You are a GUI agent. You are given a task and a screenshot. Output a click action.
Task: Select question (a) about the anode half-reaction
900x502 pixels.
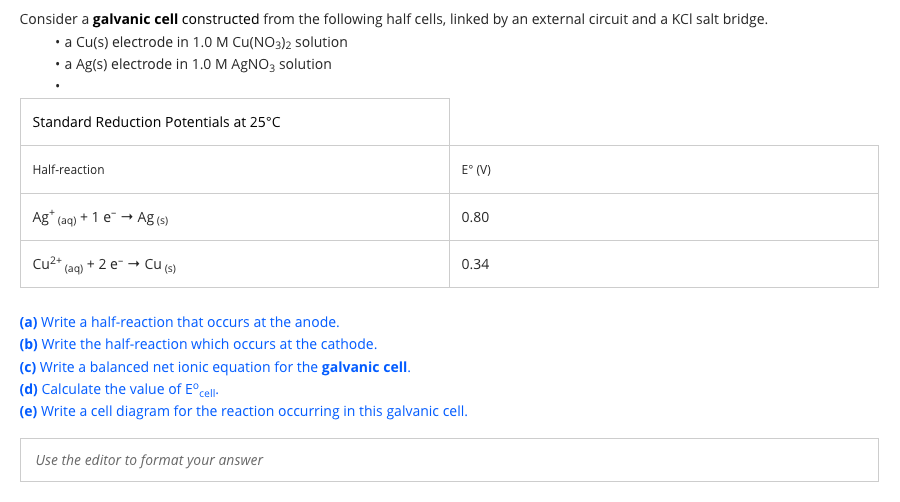point(179,322)
